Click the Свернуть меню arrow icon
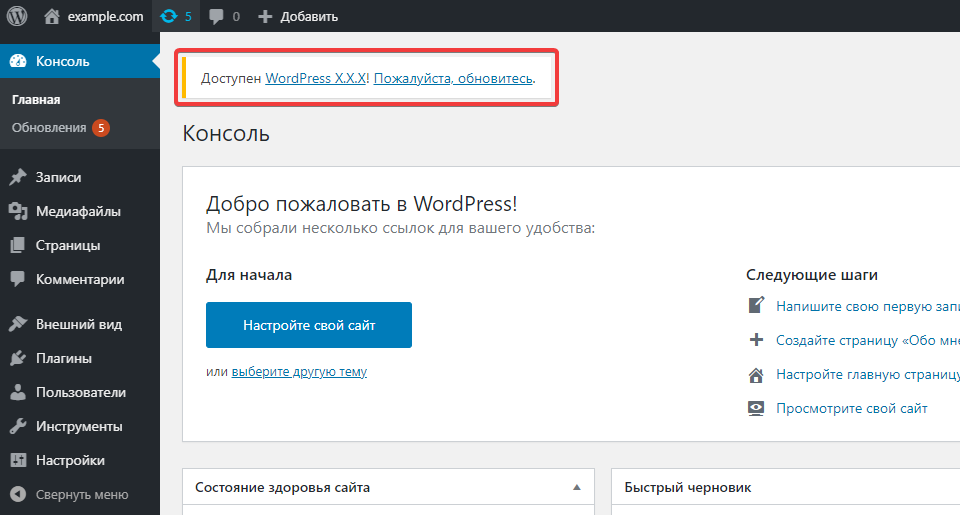Screen dimensions: 960x515 18,494
